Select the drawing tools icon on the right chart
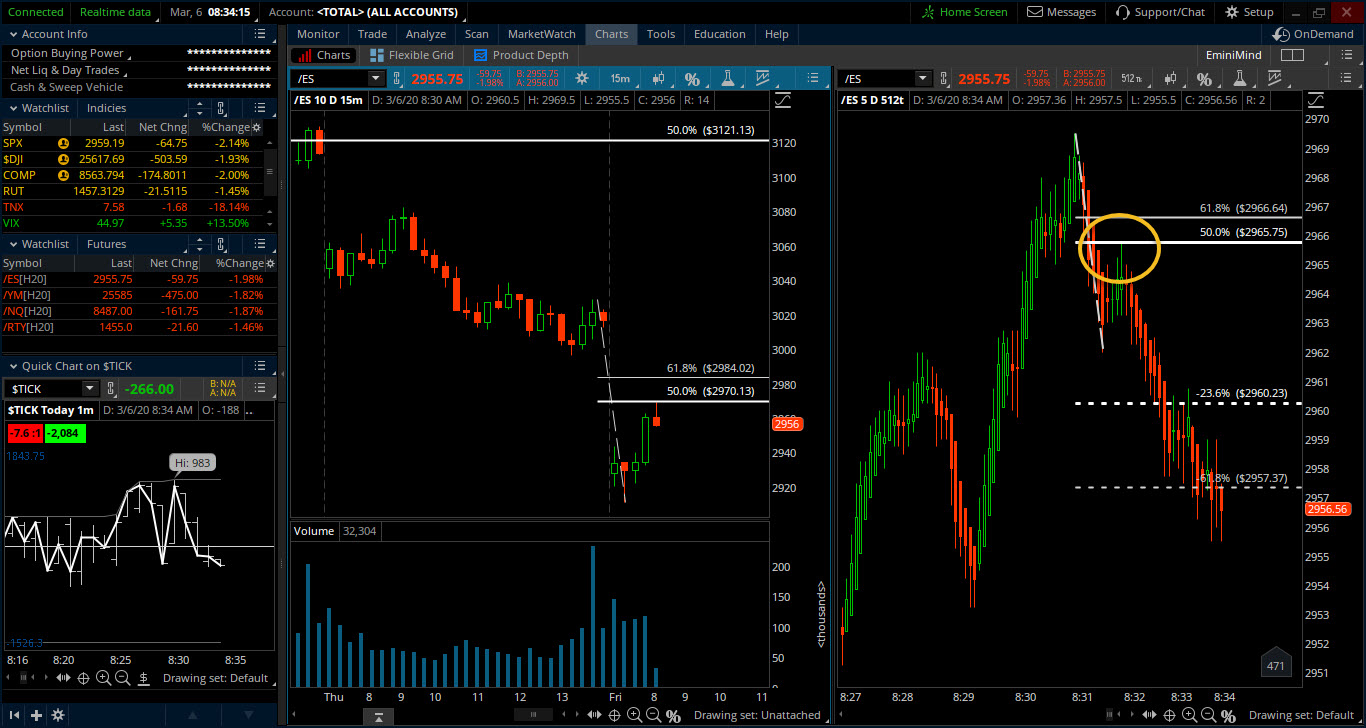The height and width of the screenshot is (728, 1366). coord(1274,78)
